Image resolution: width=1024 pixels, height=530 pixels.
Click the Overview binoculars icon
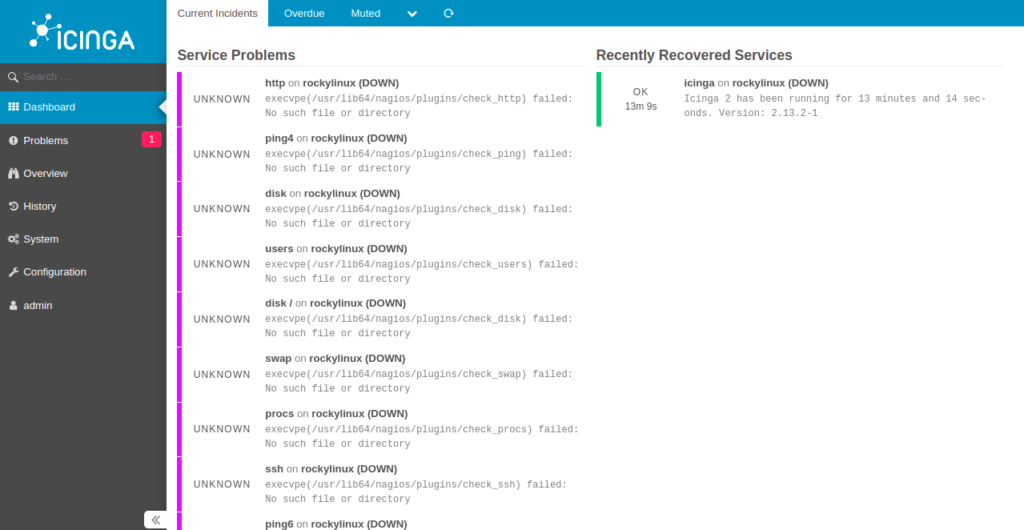(x=13, y=174)
